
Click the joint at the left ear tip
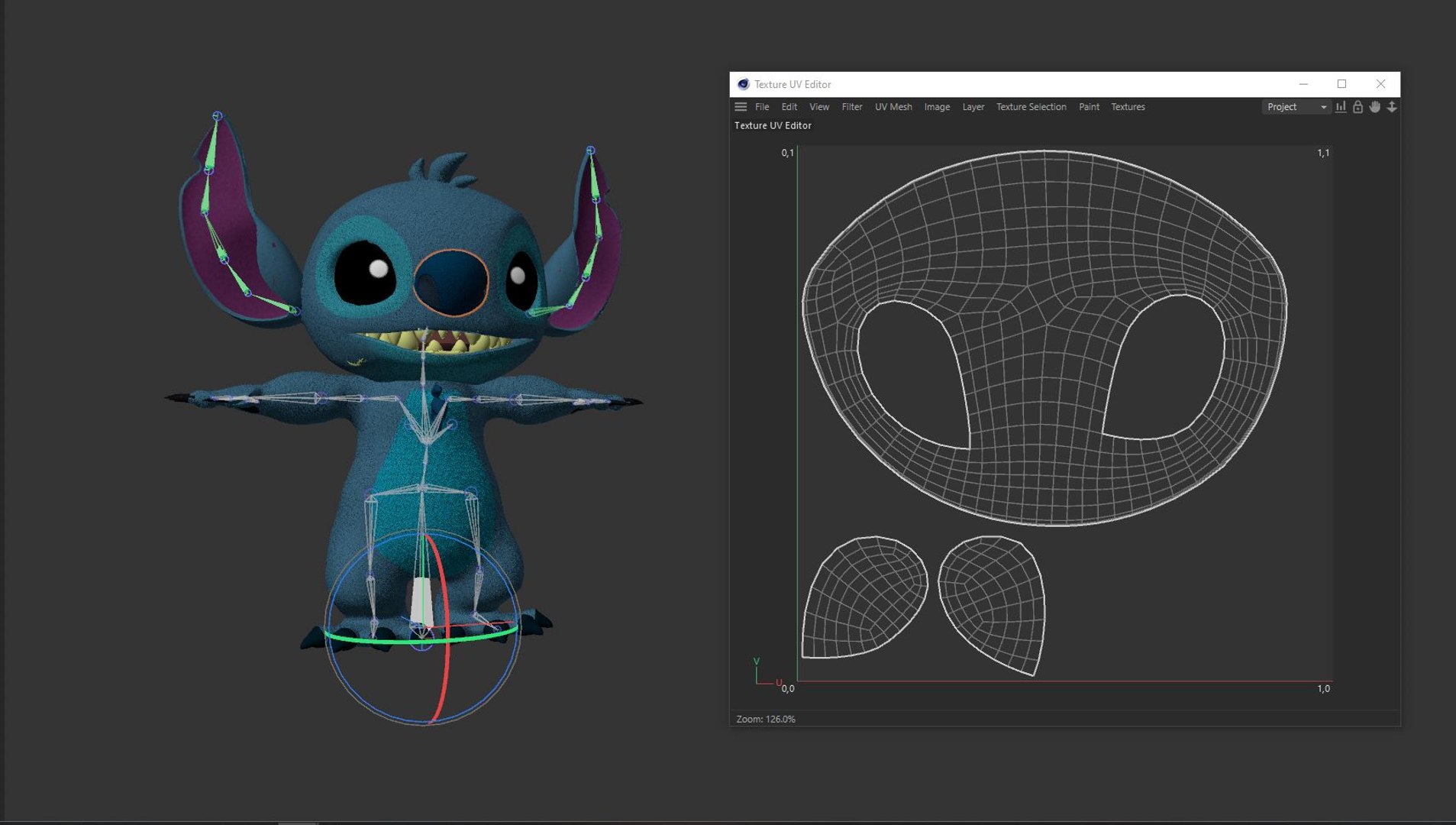(218, 116)
